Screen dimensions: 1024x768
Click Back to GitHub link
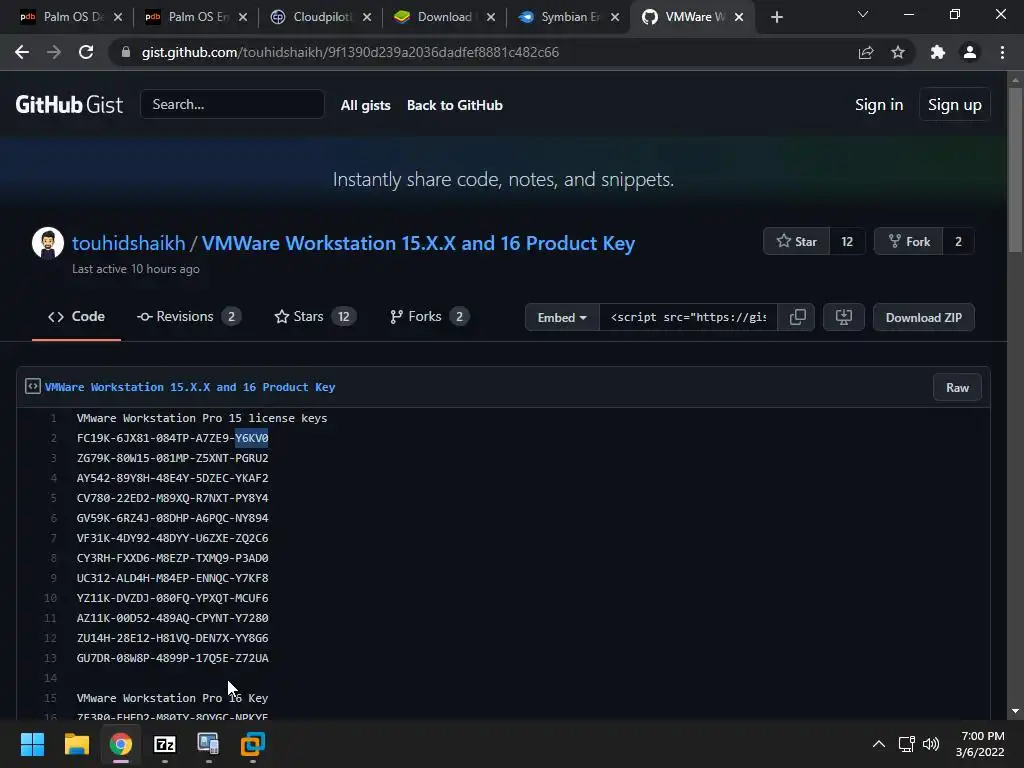455,105
